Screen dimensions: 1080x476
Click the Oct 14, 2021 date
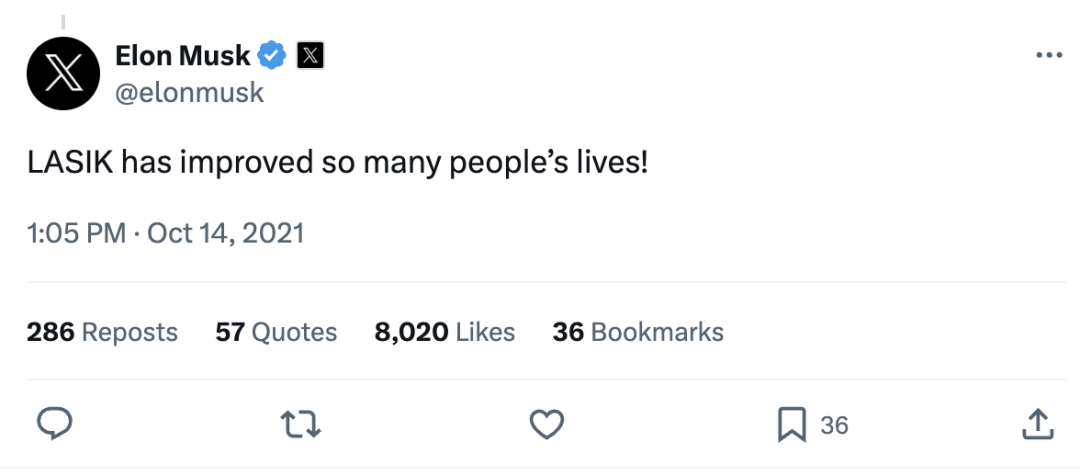click(225, 234)
